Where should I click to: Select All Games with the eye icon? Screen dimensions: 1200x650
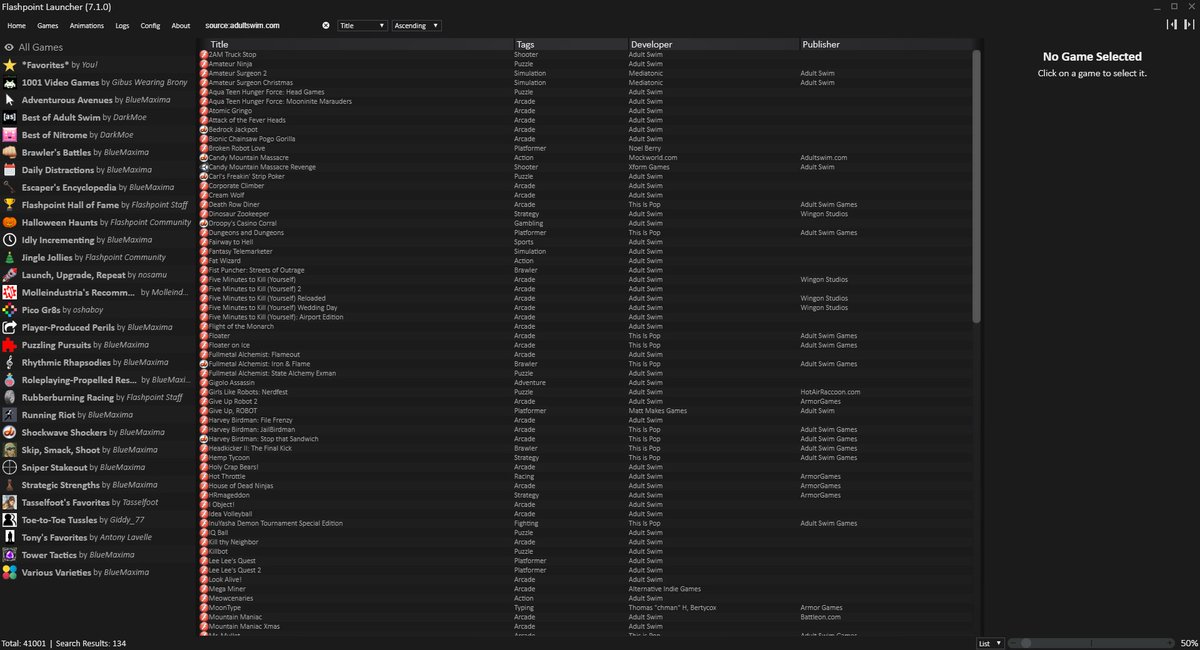[x=9, y=47]
